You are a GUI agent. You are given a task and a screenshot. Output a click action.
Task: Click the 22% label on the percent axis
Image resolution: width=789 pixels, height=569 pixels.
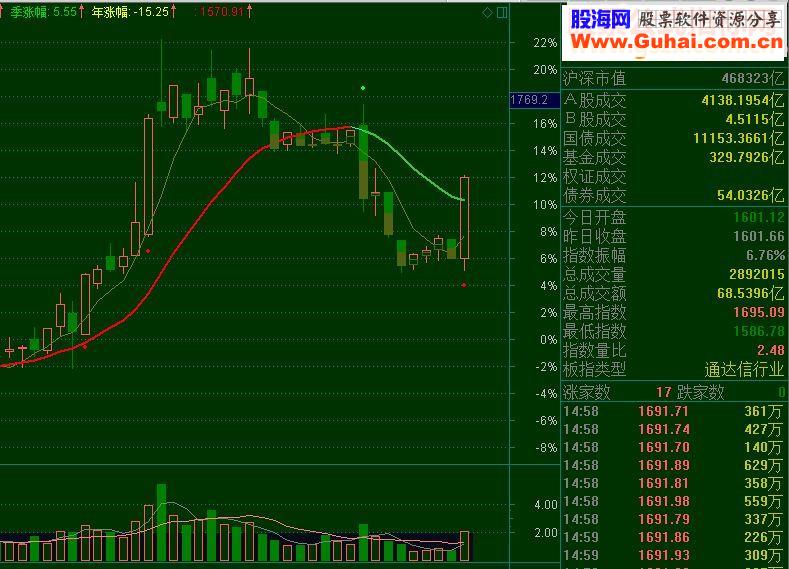pyautogui.click(x=545, y=43)
